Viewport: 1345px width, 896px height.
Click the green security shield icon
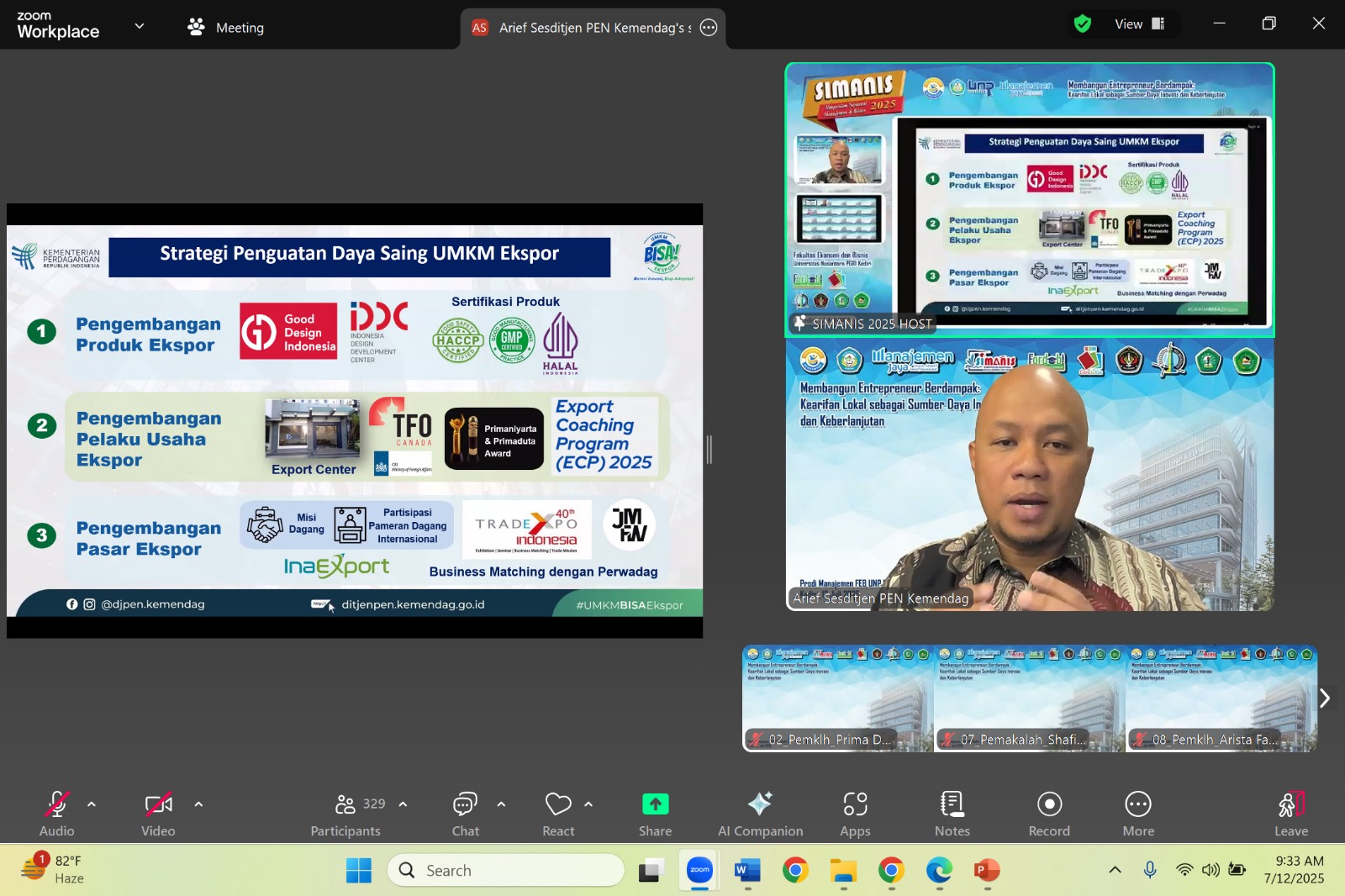click(x=1083, y=24)
